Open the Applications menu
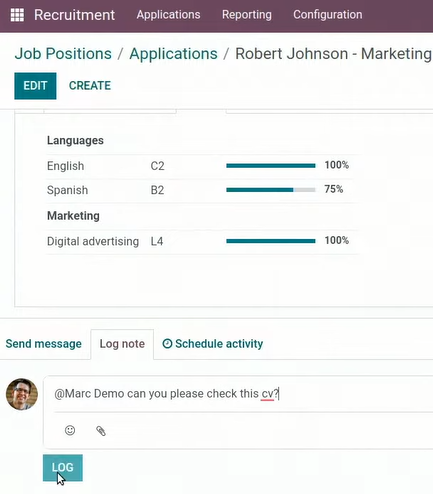 (168, 15)
